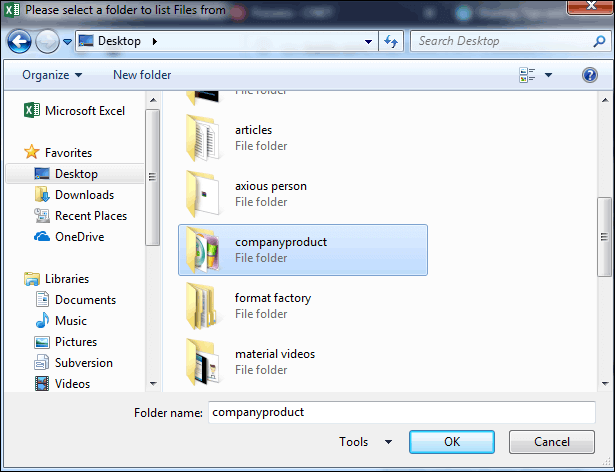Viewport: 615px width, 472px height.
Task: Click the Downloads folder icon
Action: 42,195
